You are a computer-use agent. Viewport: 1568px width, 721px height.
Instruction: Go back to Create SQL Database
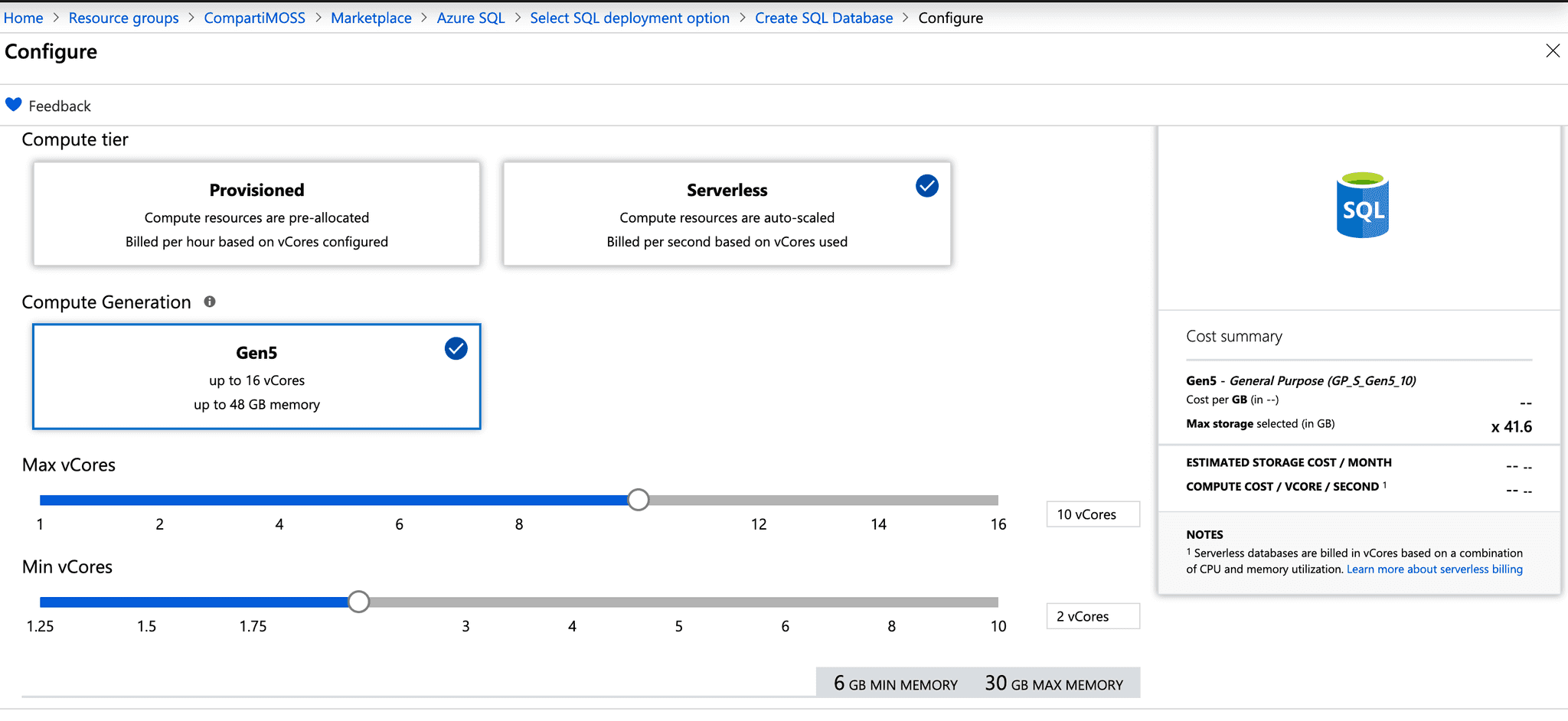coord(824,17)
